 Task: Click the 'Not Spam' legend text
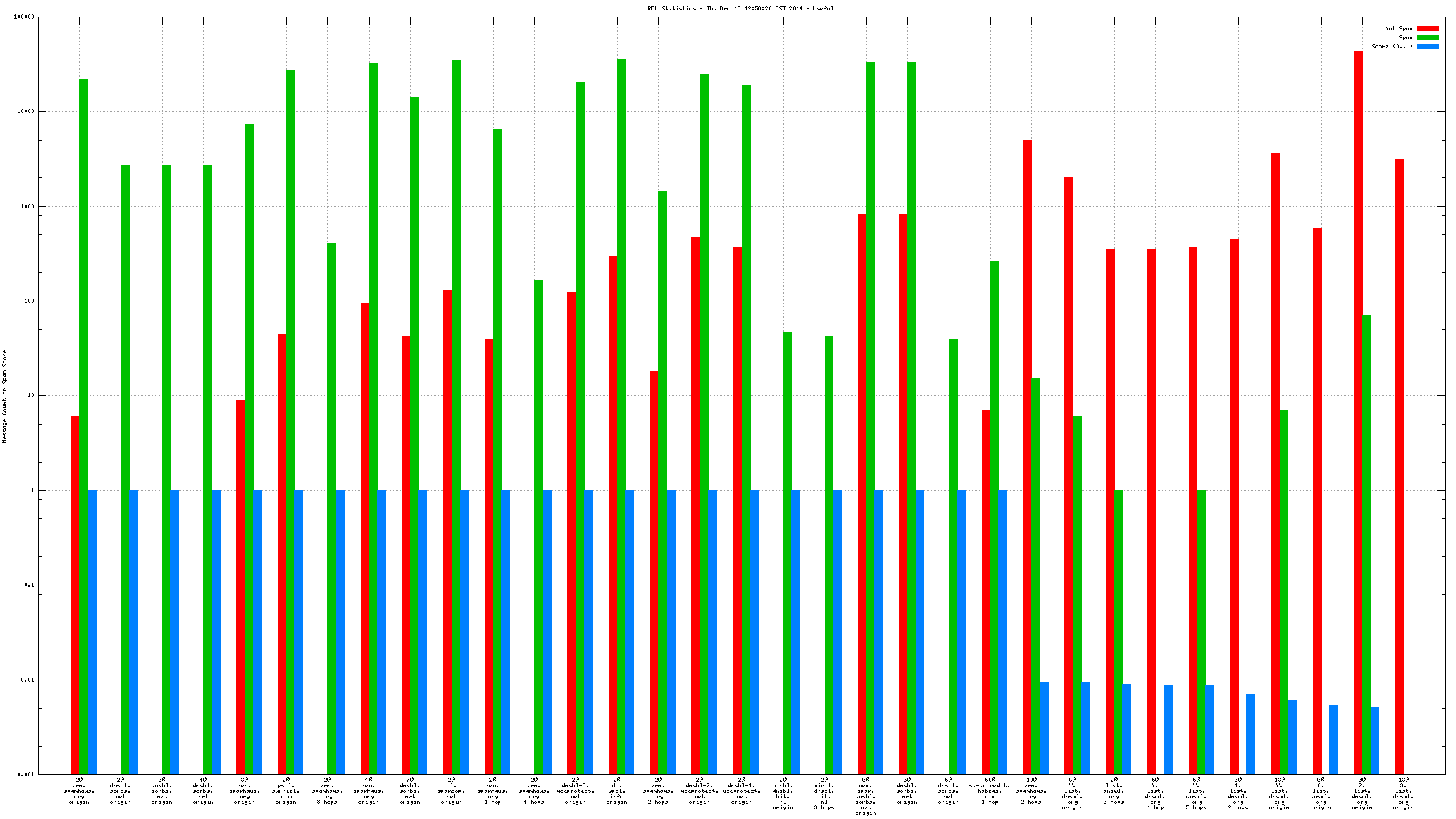1399,28
